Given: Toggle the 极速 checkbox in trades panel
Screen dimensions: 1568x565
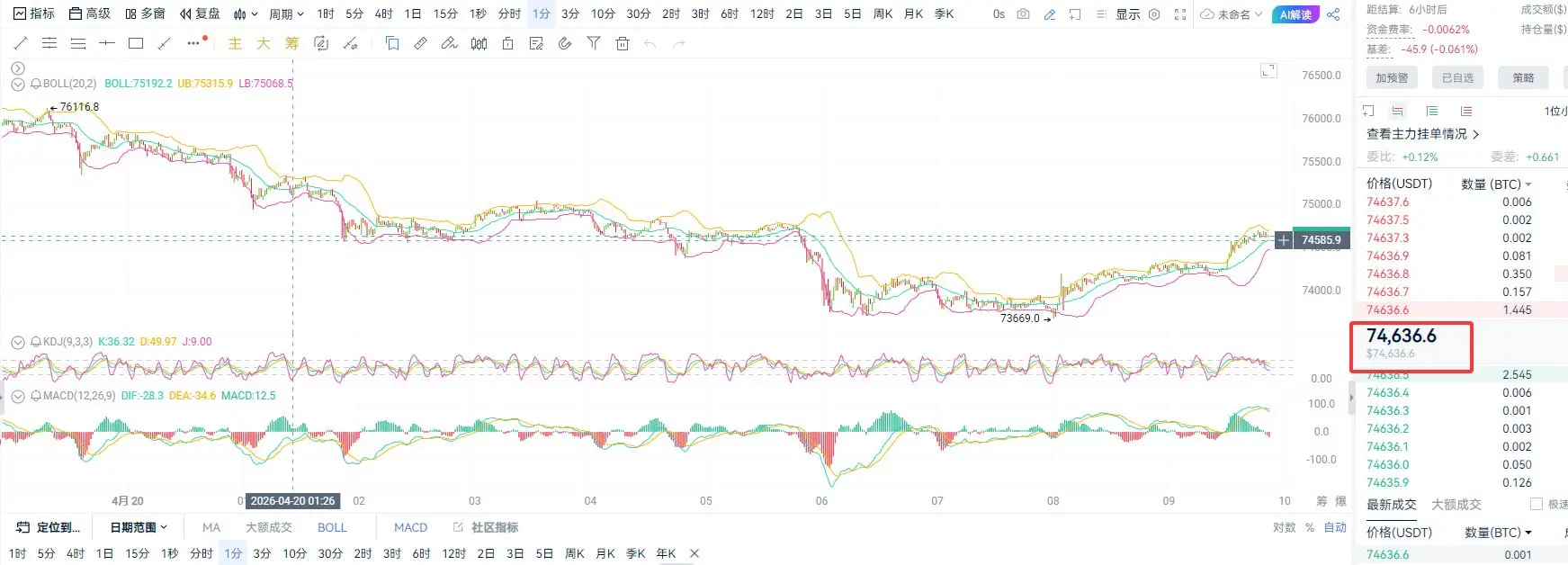Looking at the screenshot, I should 1537,504.
